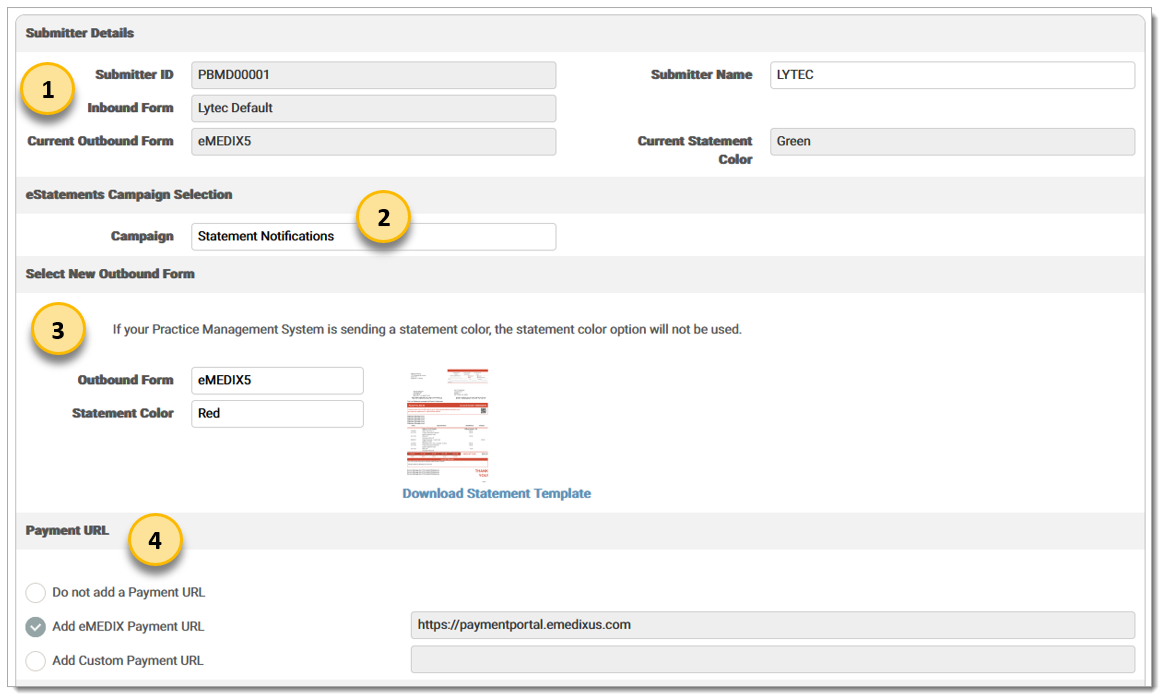This screenshot has height=697, width=1161.
Task: Choose the Add Custom Payment URL option
Action: (x=36, y=661)
